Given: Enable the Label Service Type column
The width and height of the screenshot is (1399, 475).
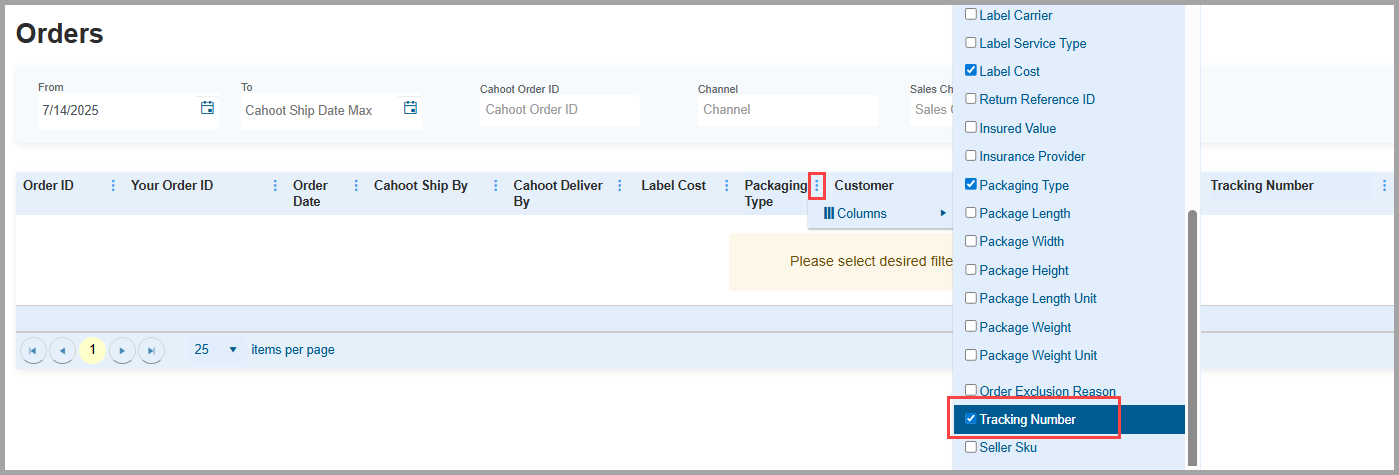Looking at the screenshot, I should [970, 43].
